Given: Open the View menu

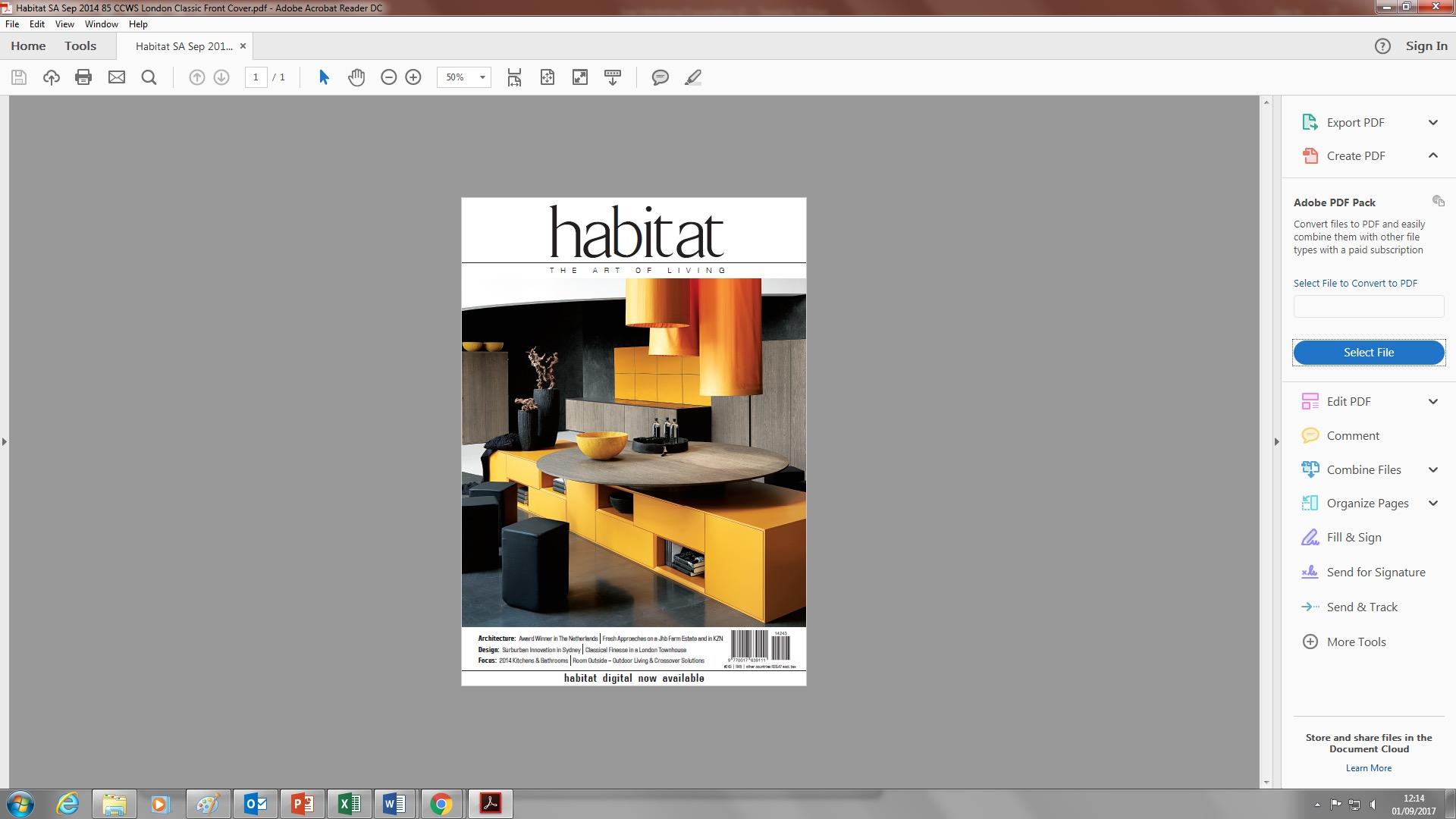Looking at the screenshot, I should tap(64, 24).
